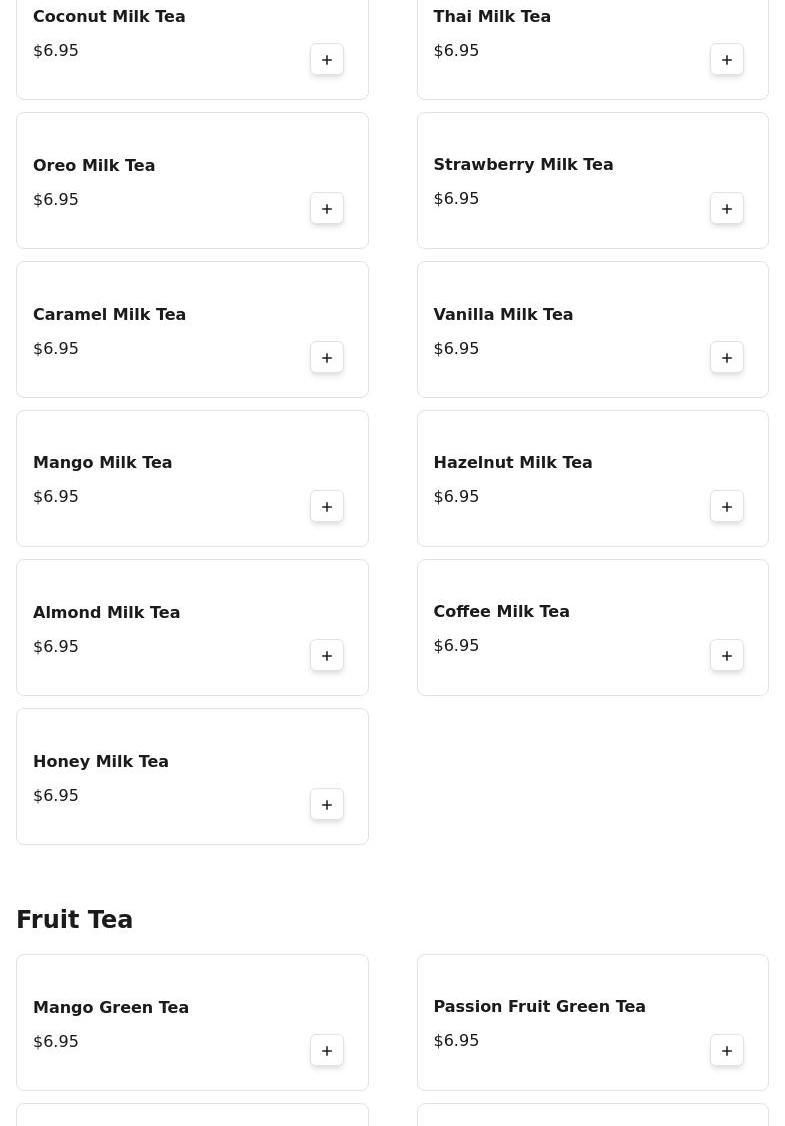The image size is (785, 1126).
Task: Select the Passion Fruit Green Tea name
Action: [x=539, y=1006]
